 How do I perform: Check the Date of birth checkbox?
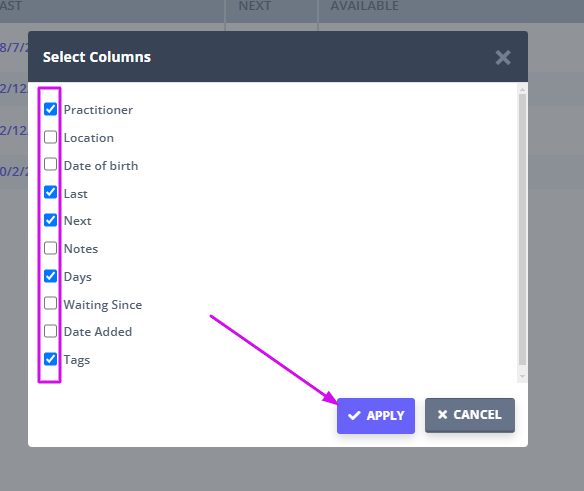tap(50, 164)
